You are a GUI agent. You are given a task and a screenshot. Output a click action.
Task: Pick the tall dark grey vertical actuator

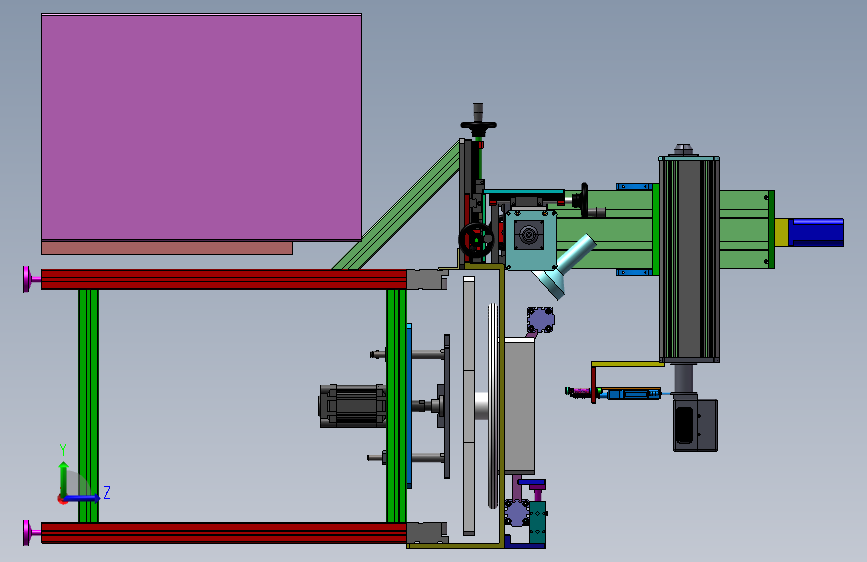coord(689,259)
